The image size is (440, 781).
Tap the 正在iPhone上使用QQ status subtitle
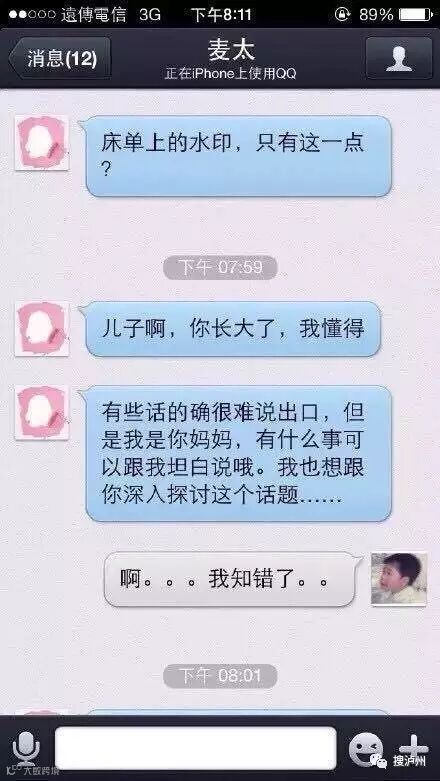pyautogui.click(x=231, y=74)
